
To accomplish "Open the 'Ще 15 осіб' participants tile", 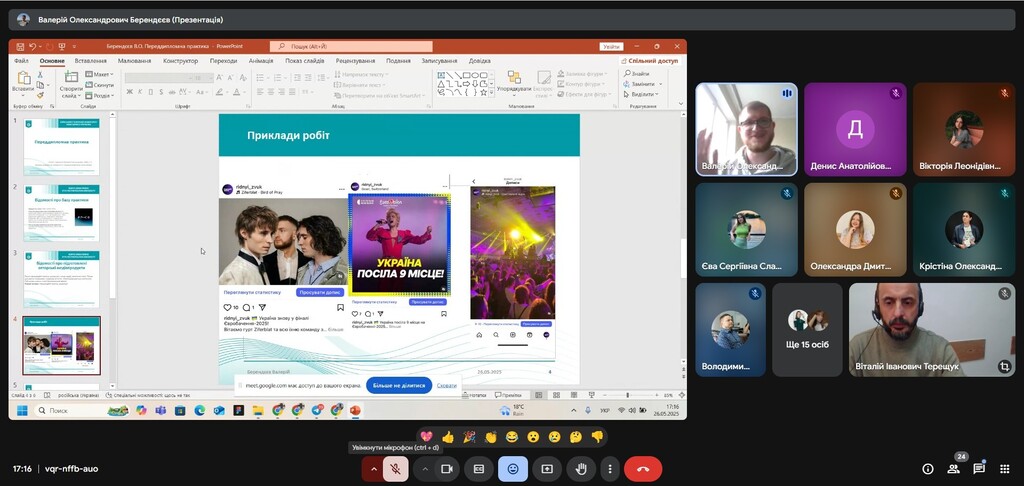I will pos(806,329).
